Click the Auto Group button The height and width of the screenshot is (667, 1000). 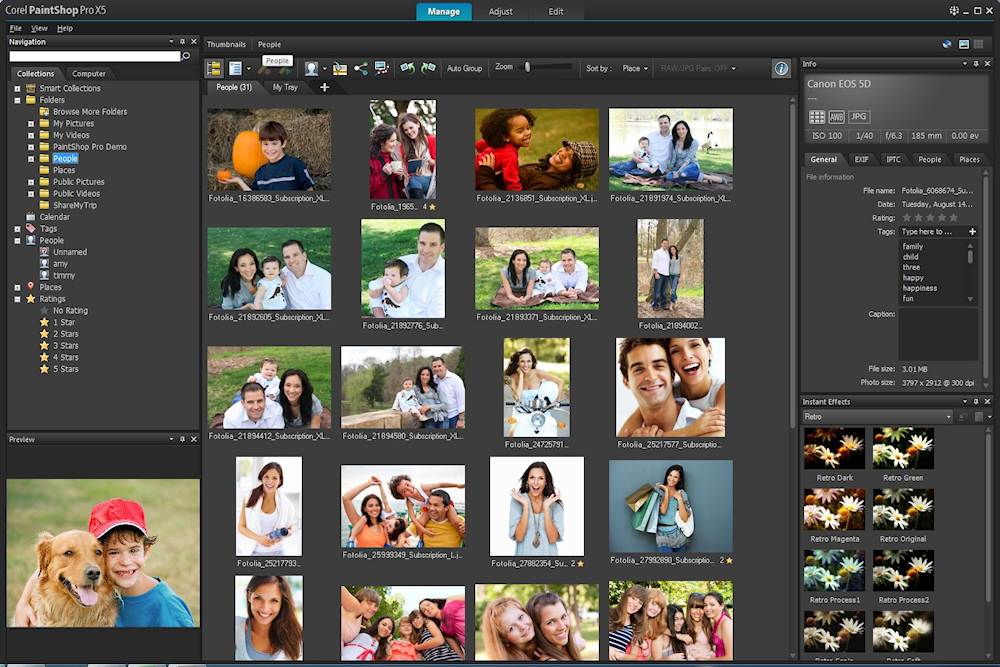click(464, 69)
